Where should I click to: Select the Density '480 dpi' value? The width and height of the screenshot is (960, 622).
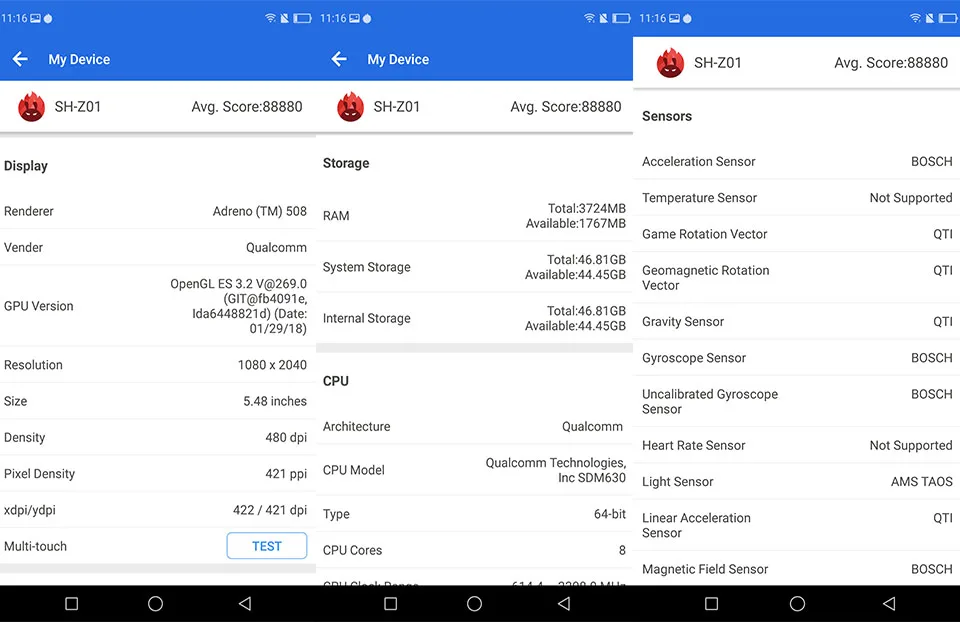coord(286,438)
